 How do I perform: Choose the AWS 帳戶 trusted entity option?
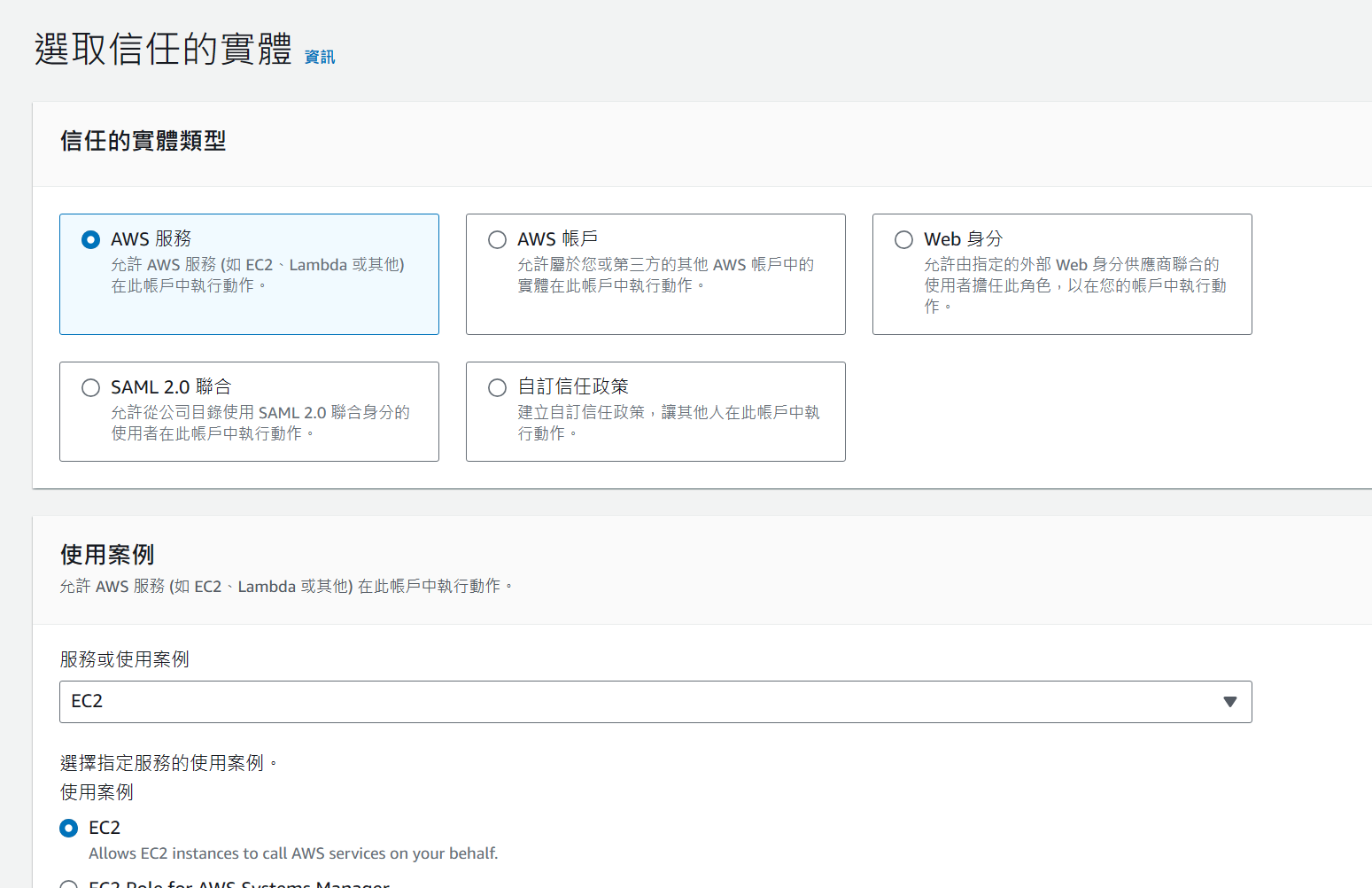(x=497, y=239)
